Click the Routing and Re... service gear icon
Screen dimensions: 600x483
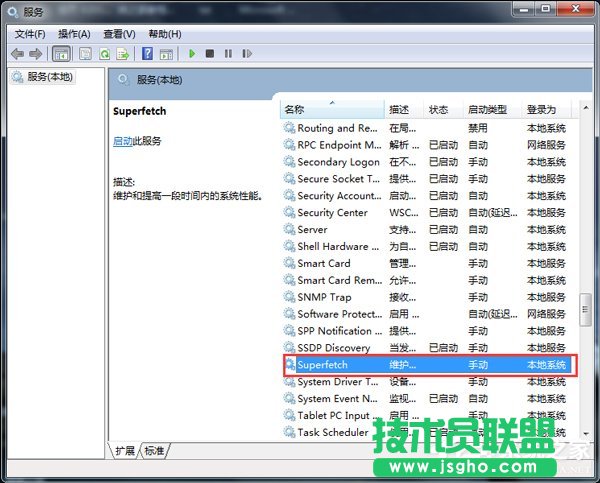(289, 128)
